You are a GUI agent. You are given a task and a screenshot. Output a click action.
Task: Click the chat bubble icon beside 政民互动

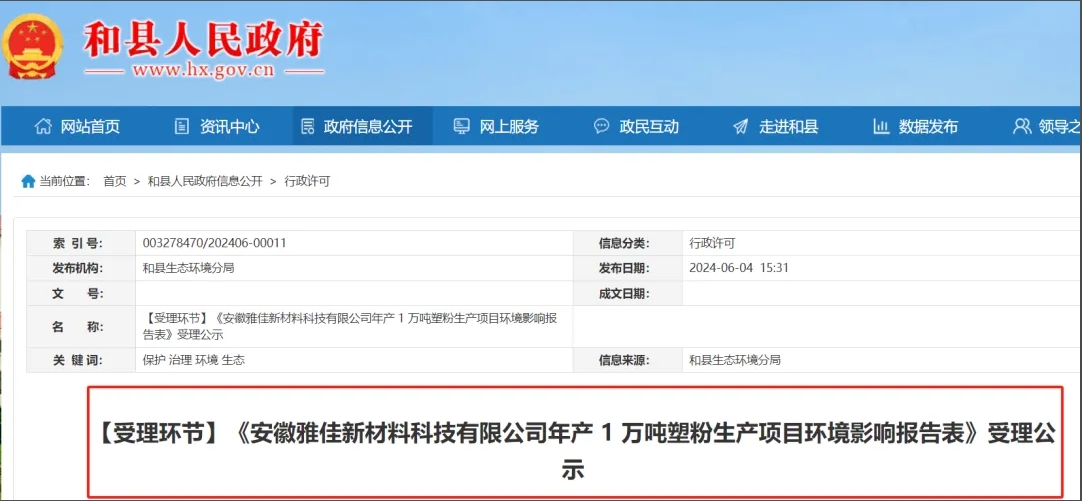click(601, 127)
